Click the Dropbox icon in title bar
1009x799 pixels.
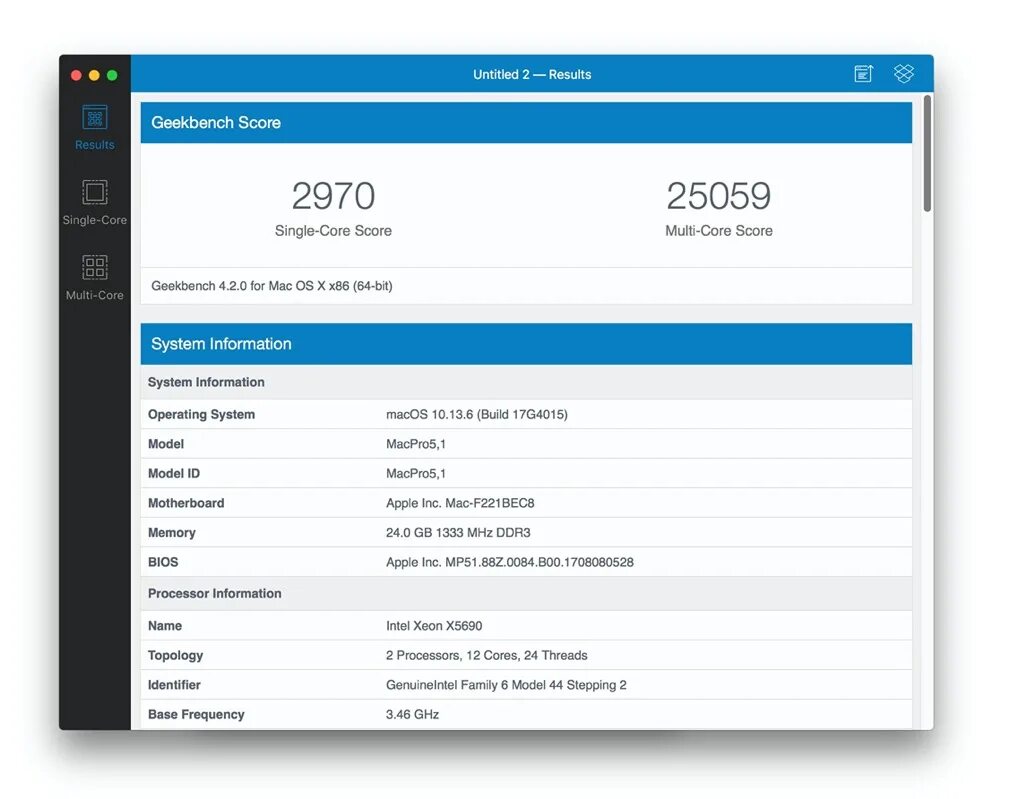click(x=903, y=74)
